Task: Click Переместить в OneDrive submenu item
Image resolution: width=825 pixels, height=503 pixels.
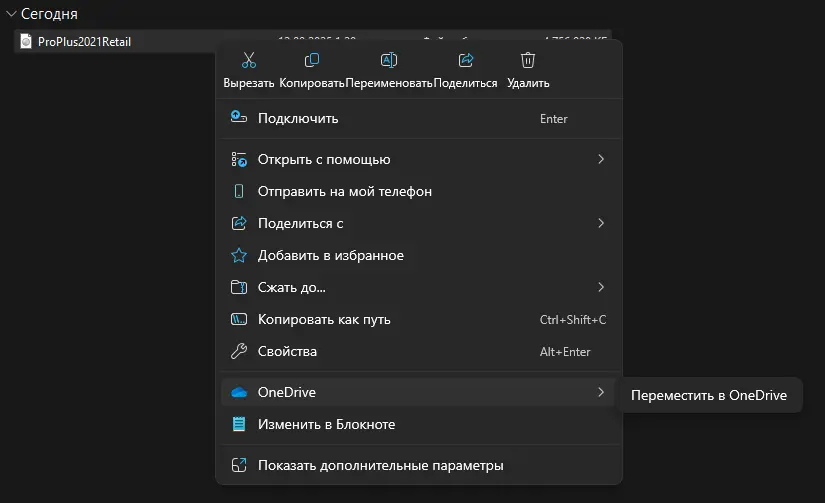Action: click(709, 395)
